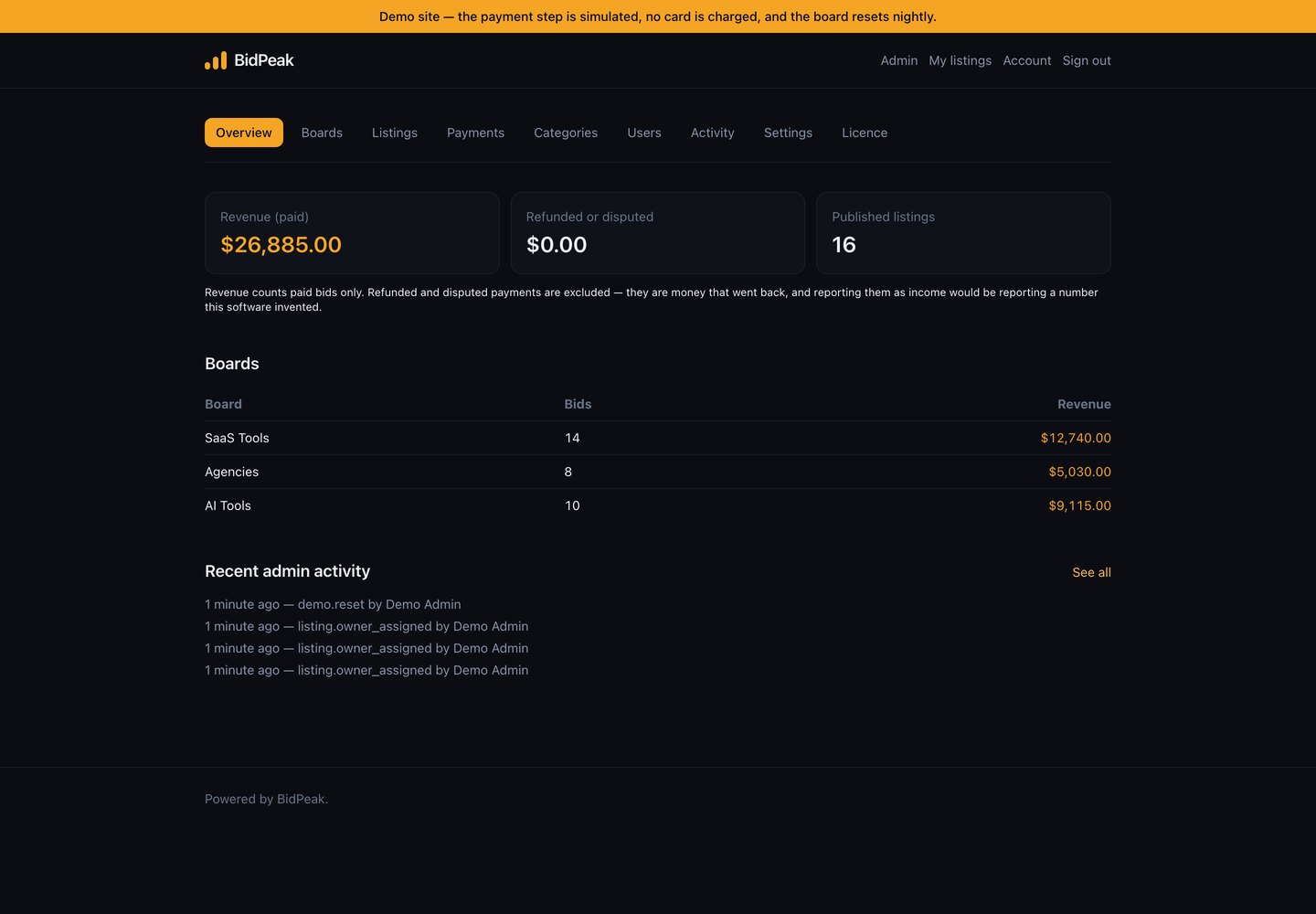Click the Admin link in header

click(899, 60)
